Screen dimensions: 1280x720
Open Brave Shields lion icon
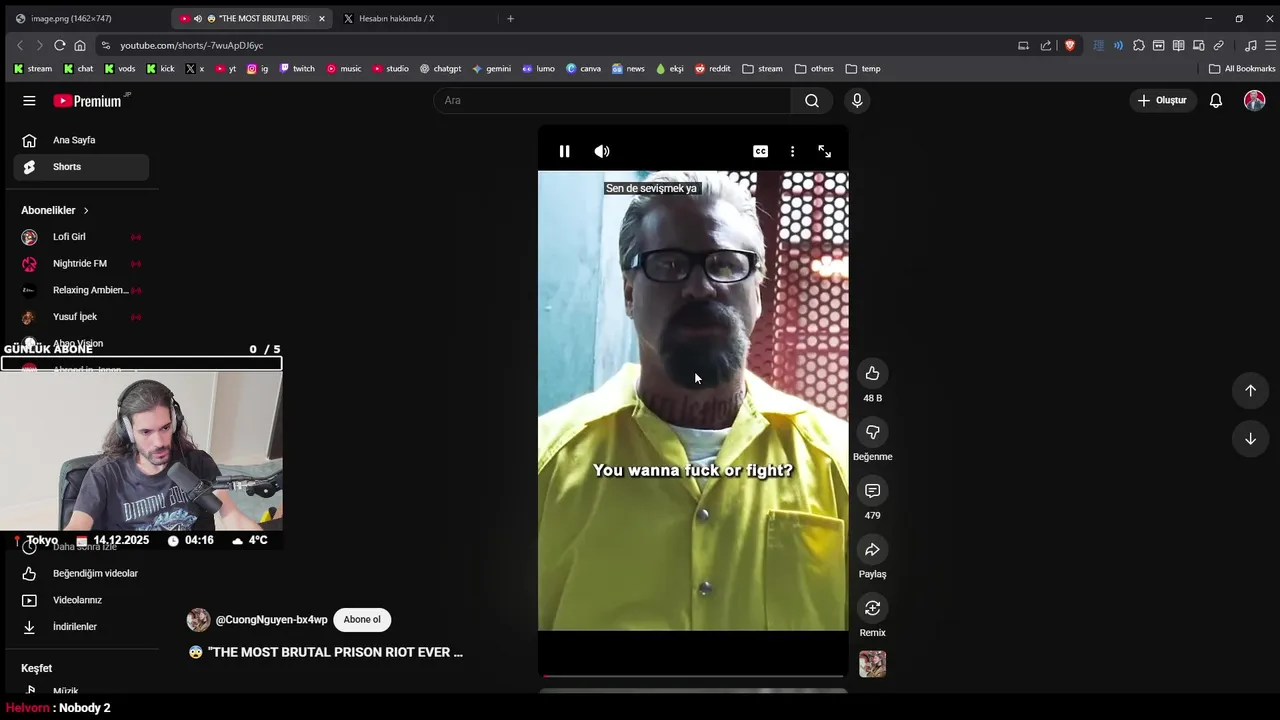(x=1070, y=45)
